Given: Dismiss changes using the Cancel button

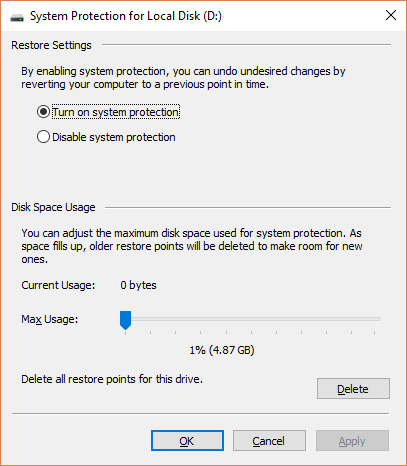Looking at the screenshot, I should 269,441.
